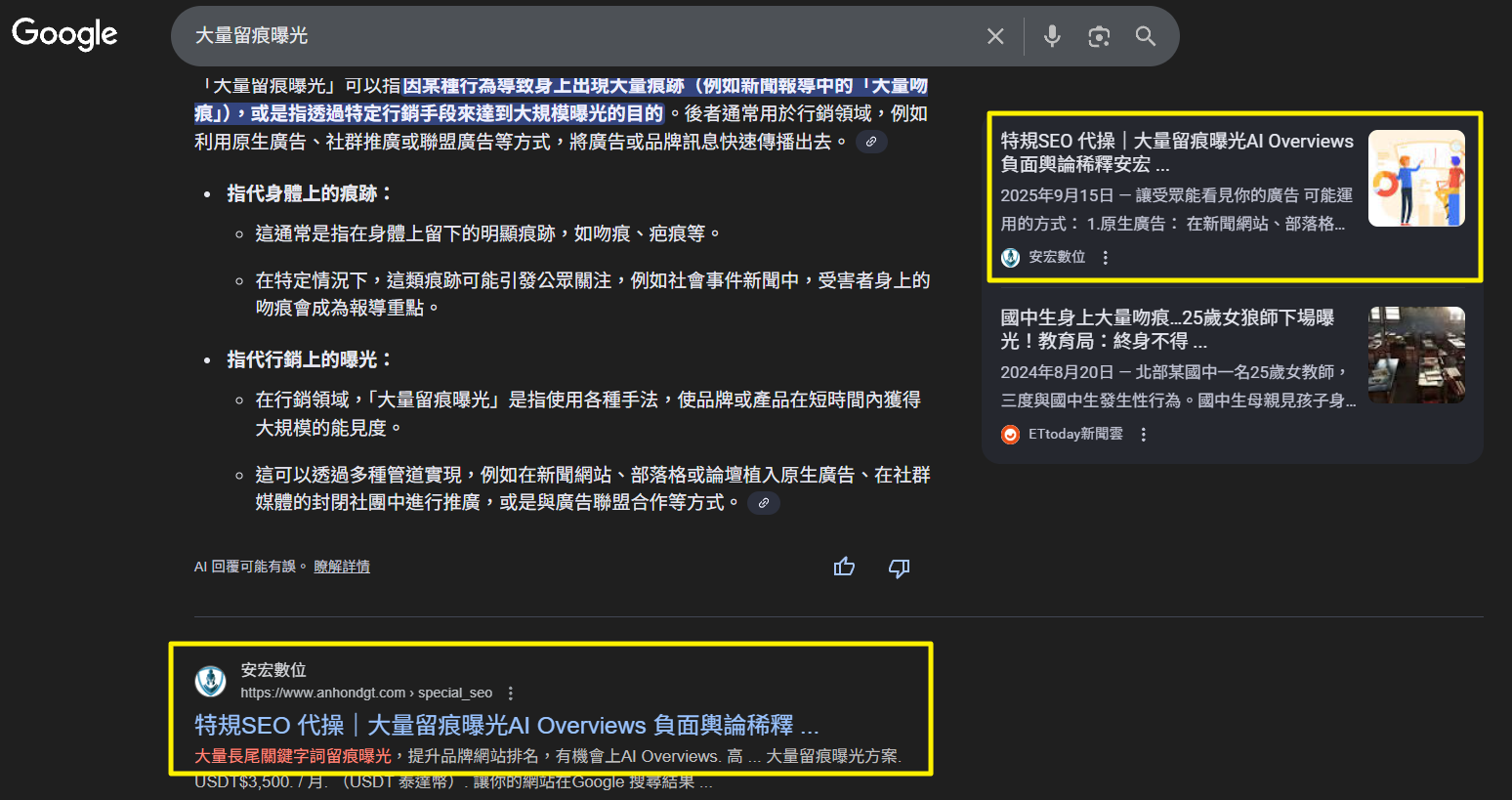This screenshot has height=800, width=1512.
Task: Click the ETtoday新聞雲 favicon
Action: pos(1009,434)
